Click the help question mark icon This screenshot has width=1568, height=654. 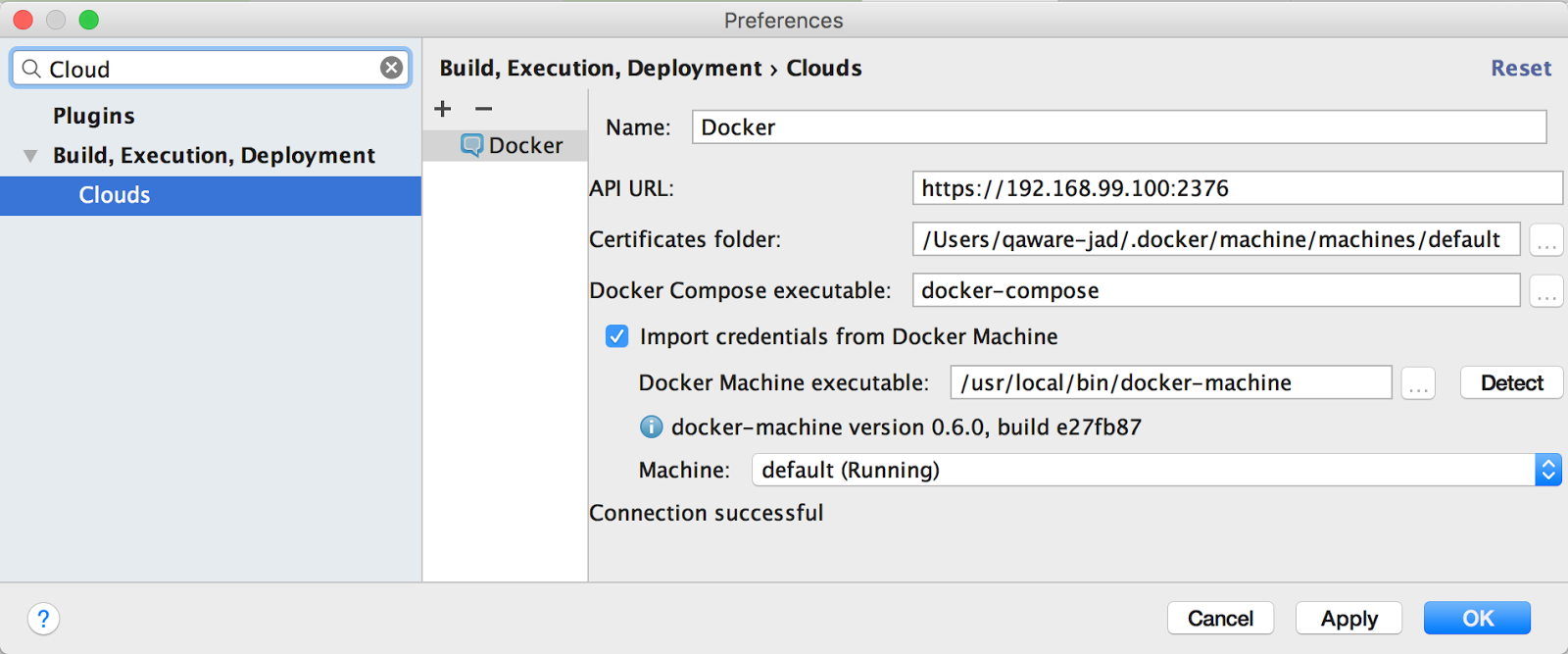tap(43, 619)
